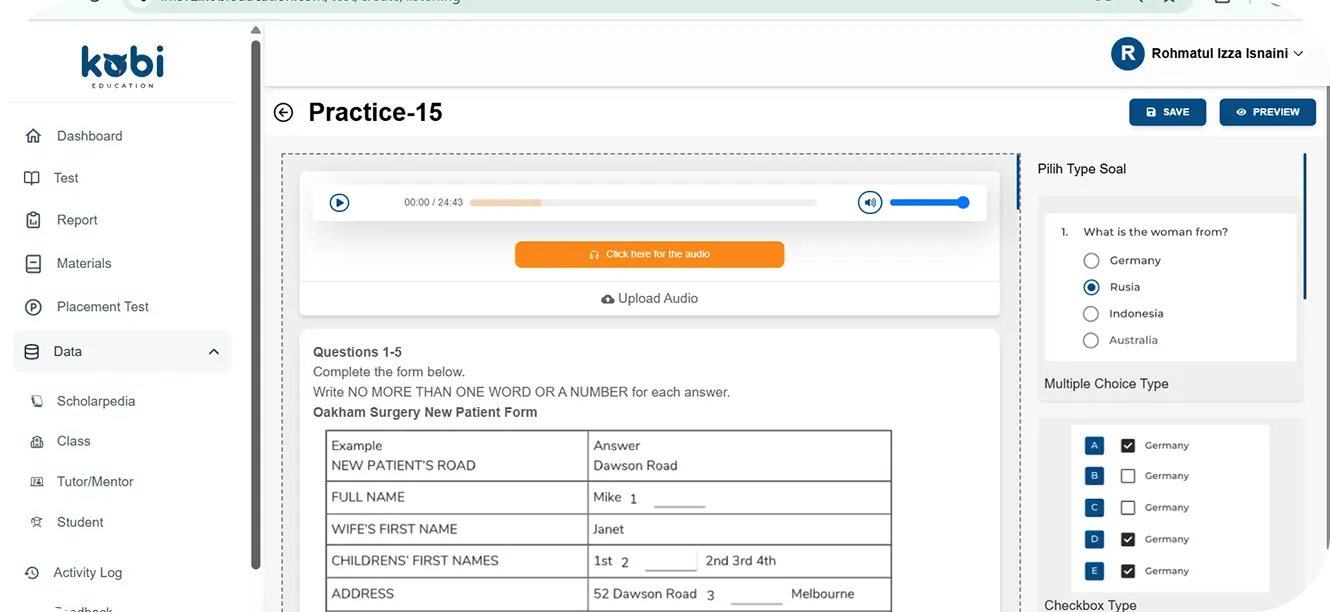Go to Scholarpedia in sidebar
The image size is (1330, 612).
click(95, 401)
